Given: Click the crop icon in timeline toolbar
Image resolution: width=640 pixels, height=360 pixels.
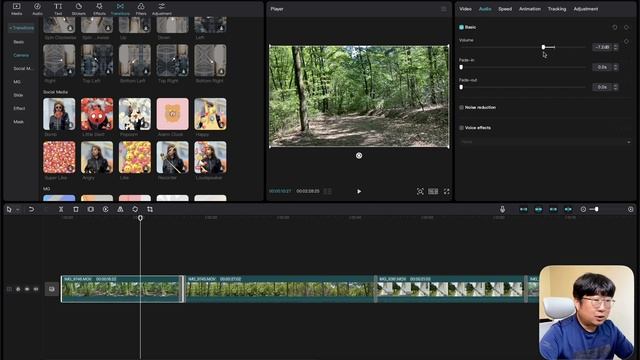Looking at the screenshot, I should click(x=150, y=209).
